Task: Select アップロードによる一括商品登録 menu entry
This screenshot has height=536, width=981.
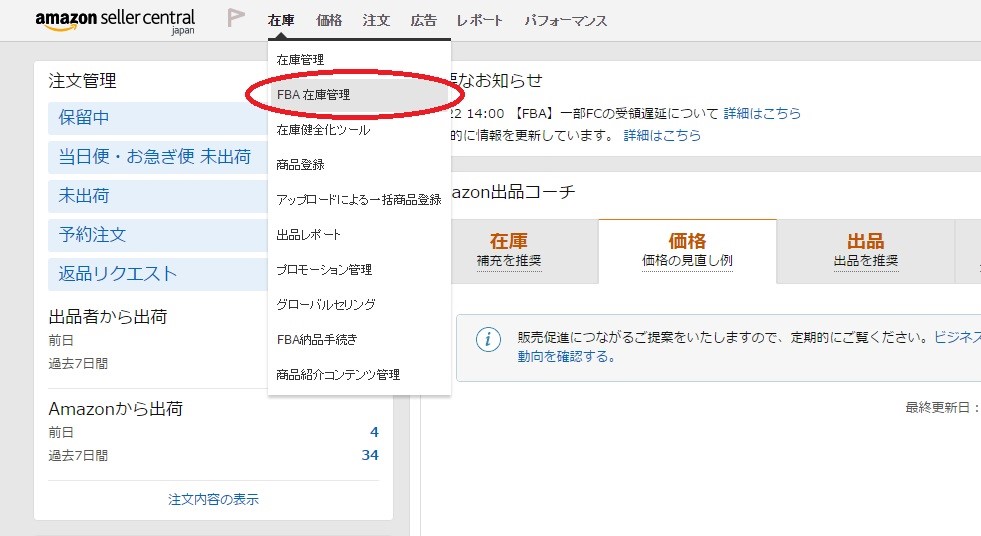Action: pyautogui.click(x=359, y=200)
